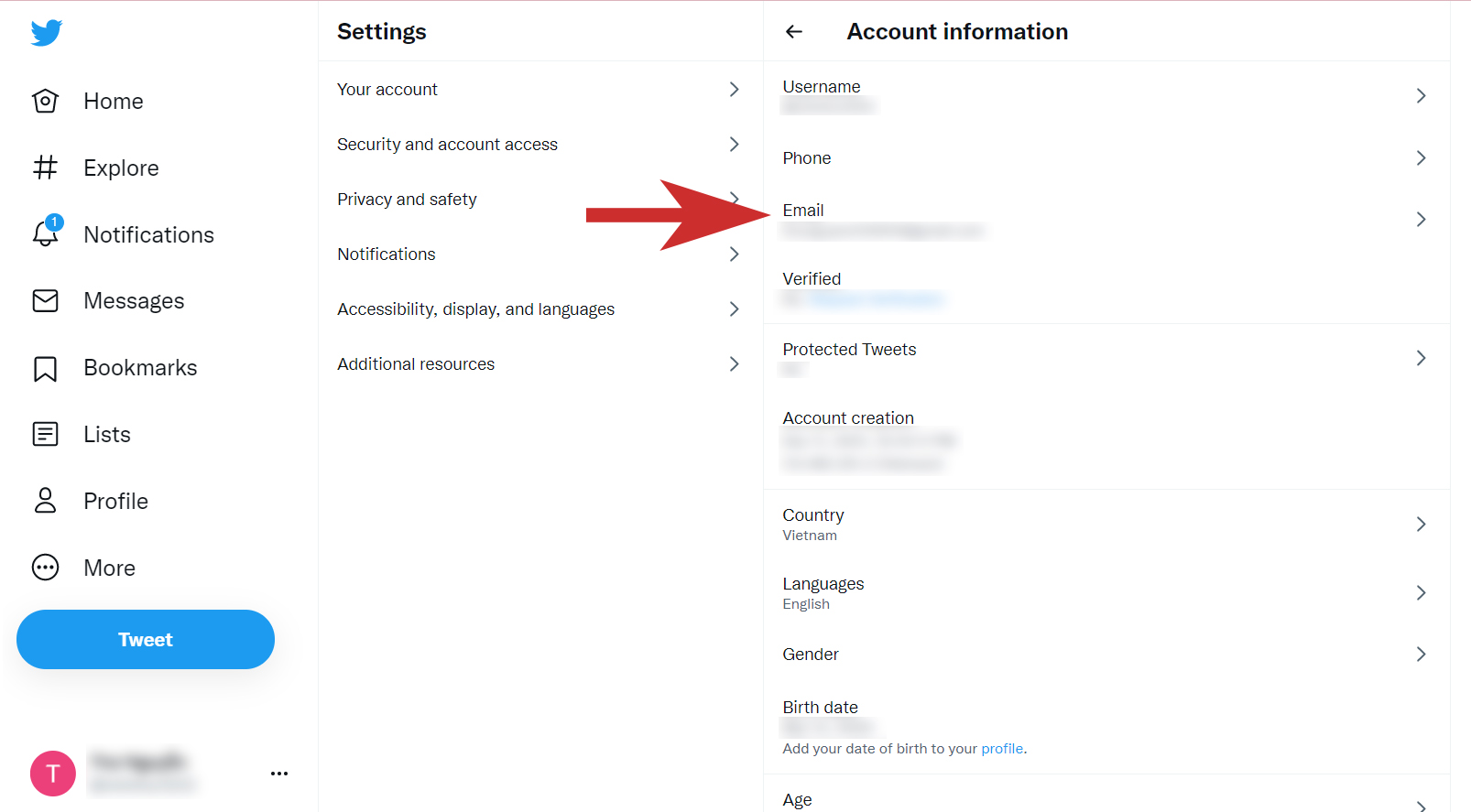1471x812 pixels.
Task: Open Security and account access
Action: (540, 144)
